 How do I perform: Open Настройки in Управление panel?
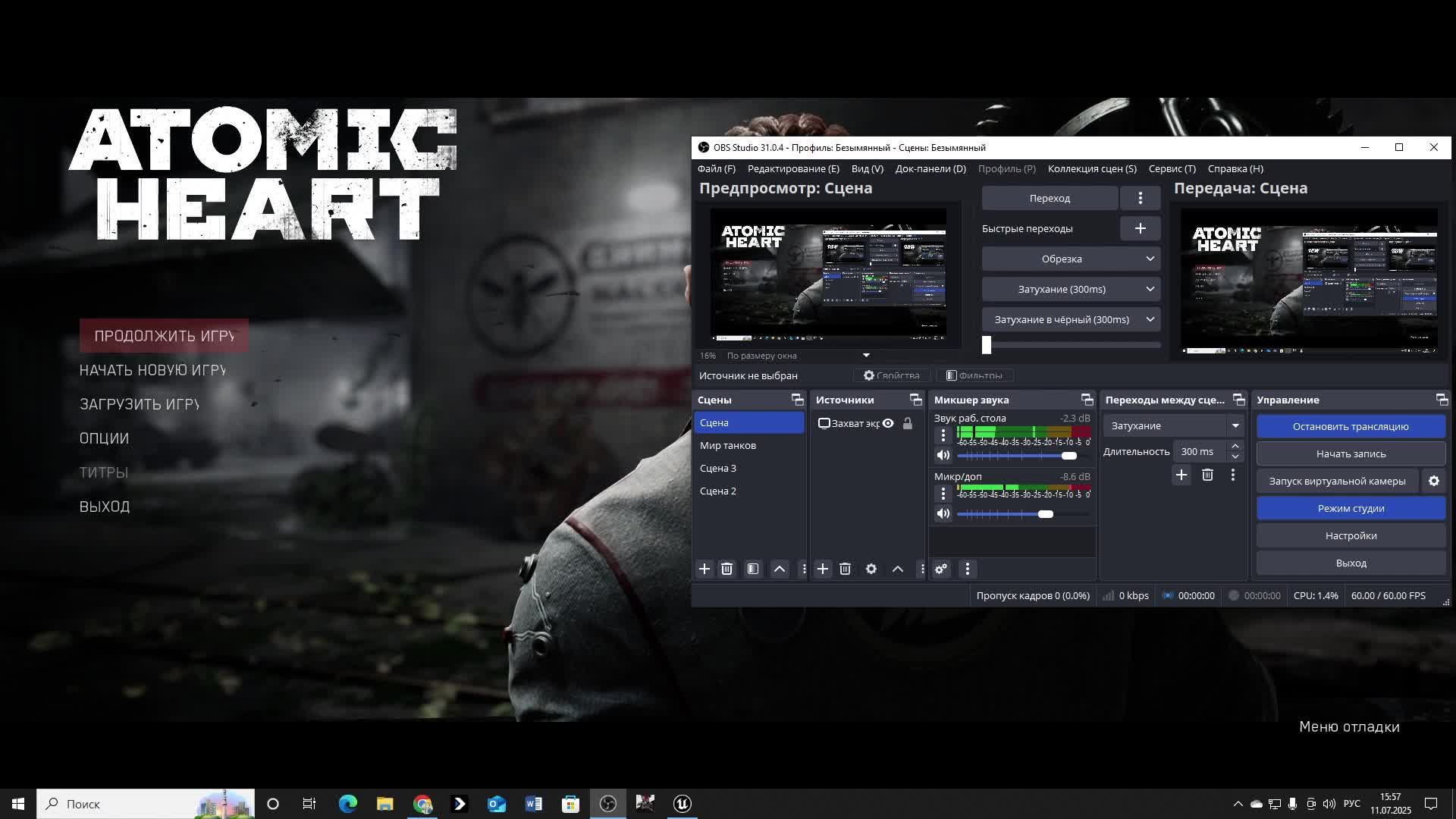tap(1351, 535)
